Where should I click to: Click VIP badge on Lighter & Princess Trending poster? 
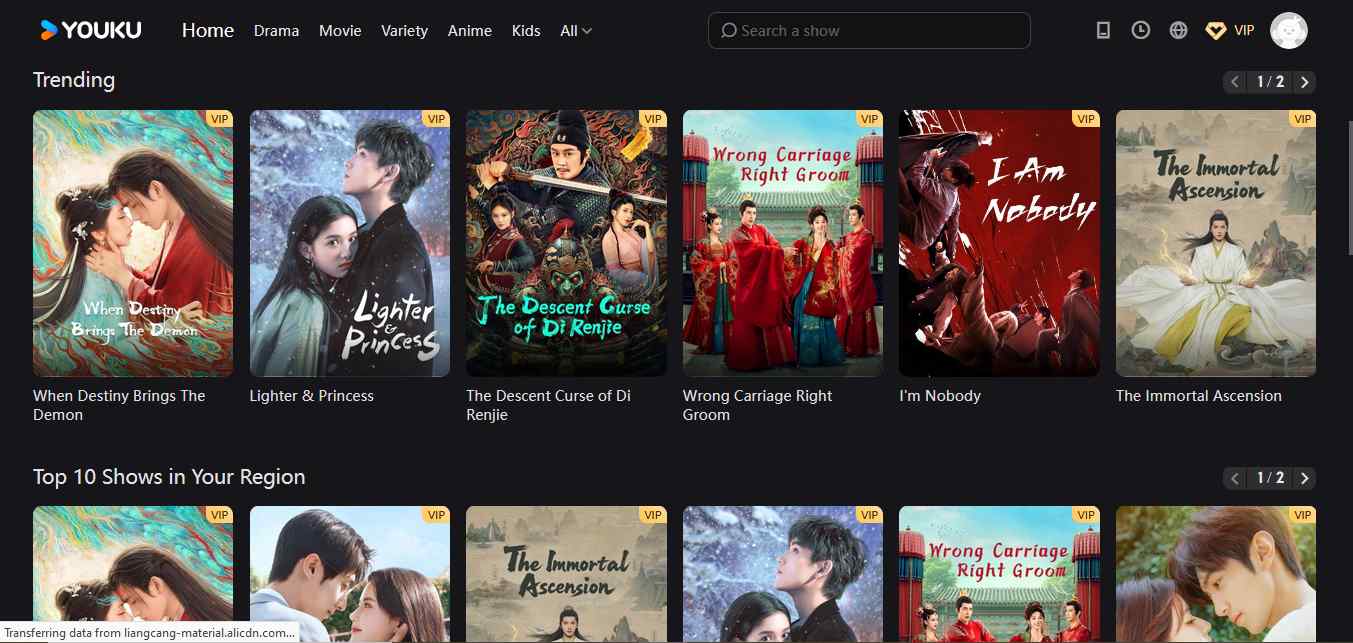tap(436, 119)
